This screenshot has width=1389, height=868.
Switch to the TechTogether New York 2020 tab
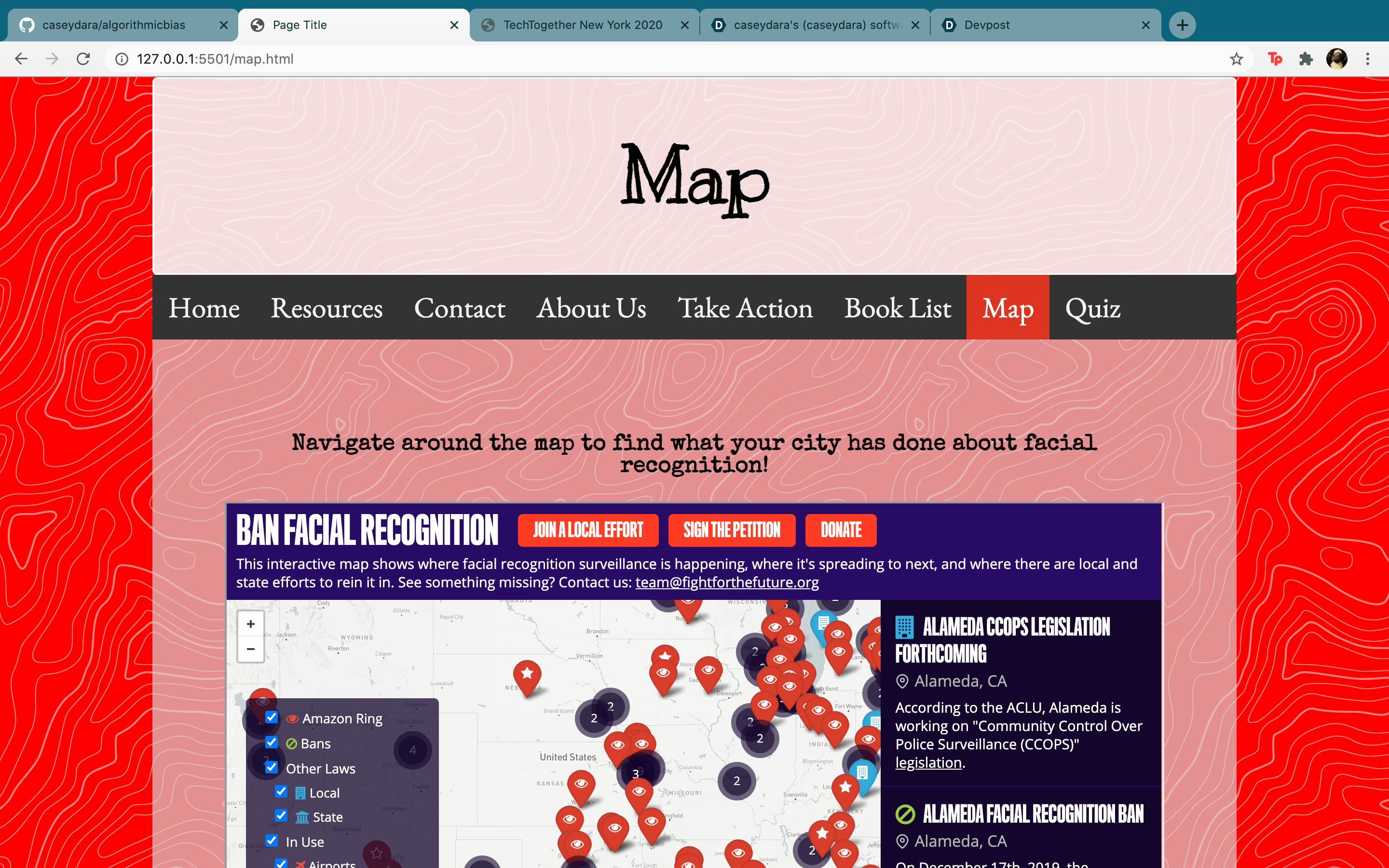tap(582, 25)
